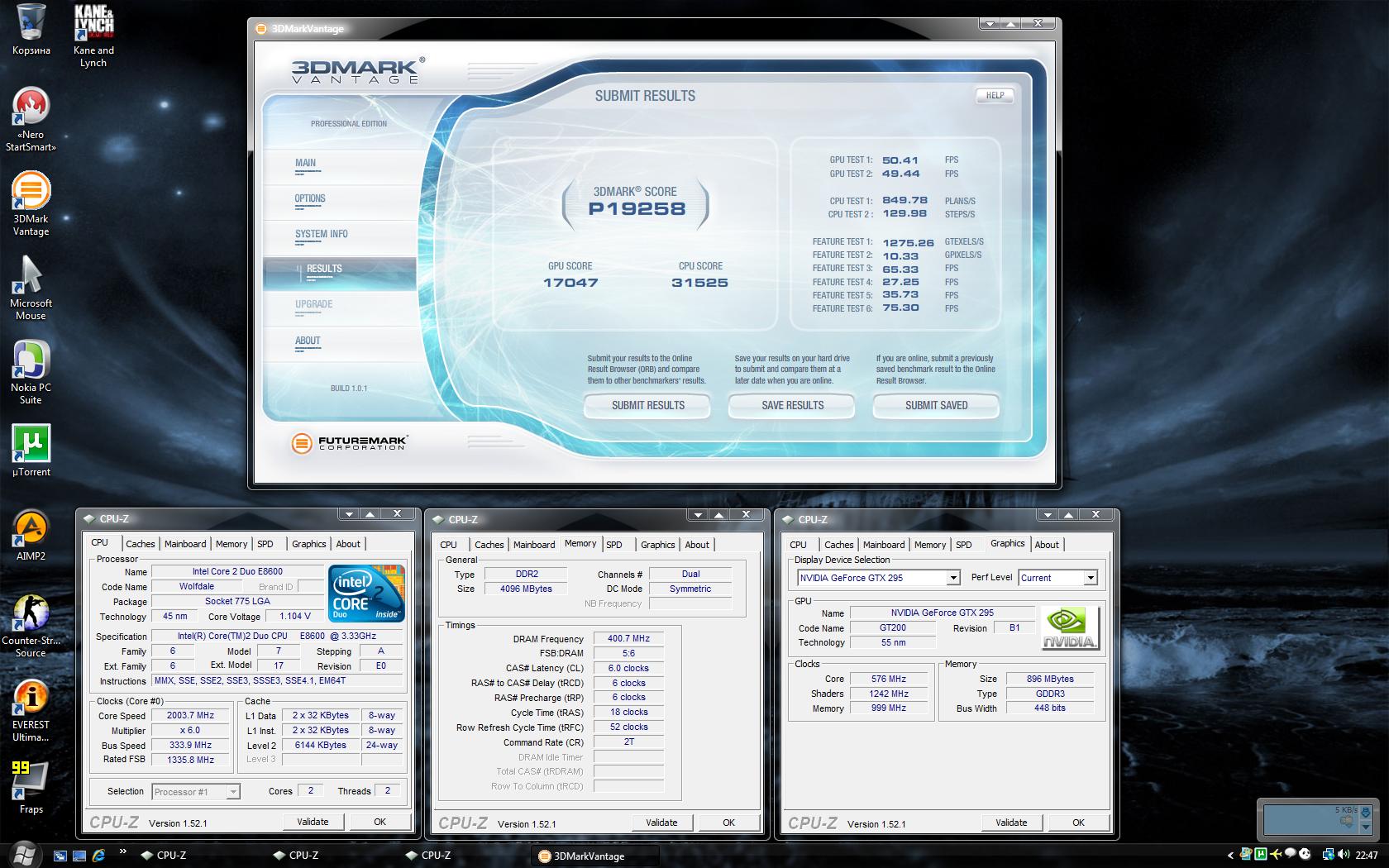Click HELP button in 3DMark Vantage
This screenshot has height=868, width=1389.
[995, 96]
